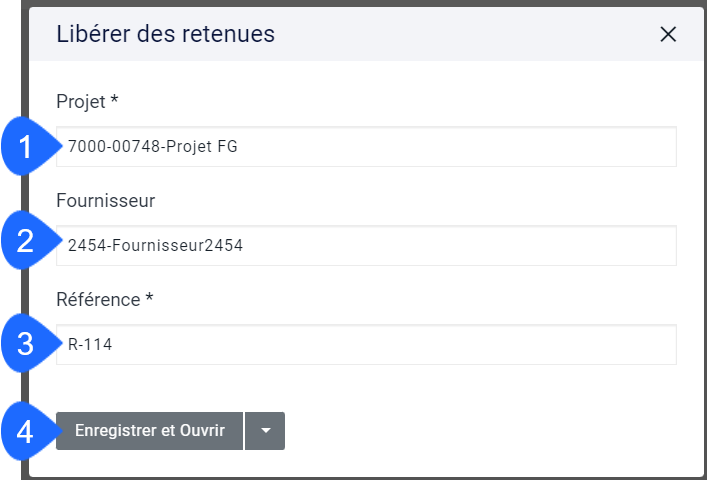Click the Libérer des retenues title text

(x=165, y=34)
